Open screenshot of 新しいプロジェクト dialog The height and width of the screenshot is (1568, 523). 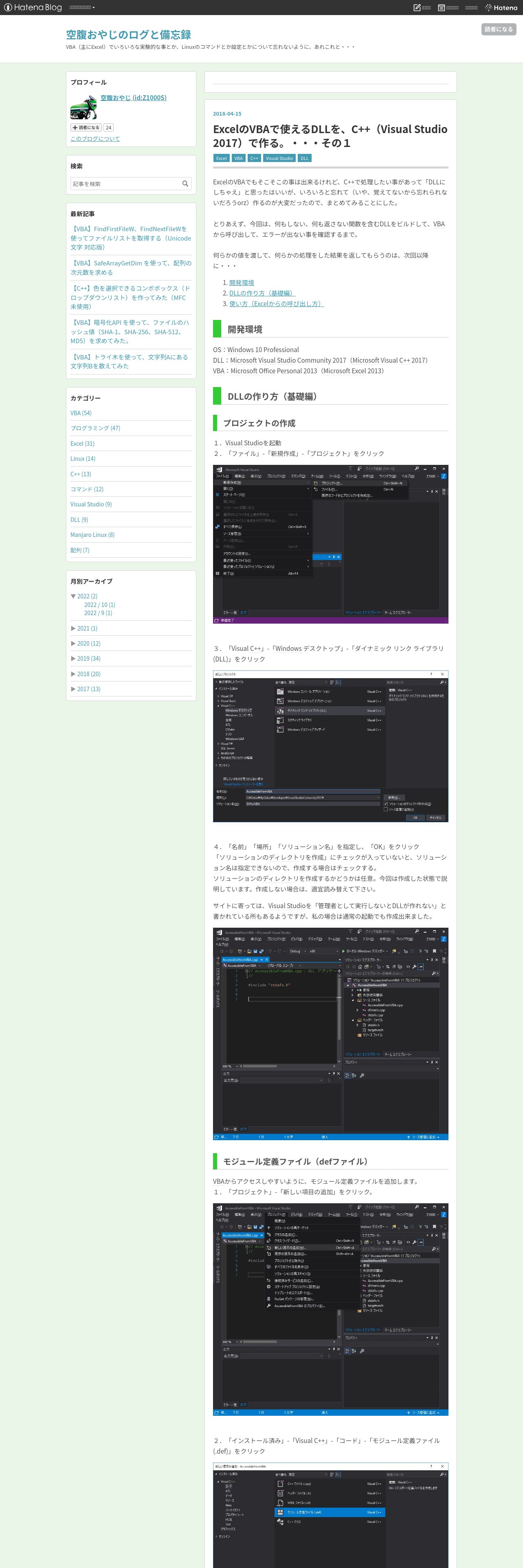pyautogui.click(x=331, y=746)
